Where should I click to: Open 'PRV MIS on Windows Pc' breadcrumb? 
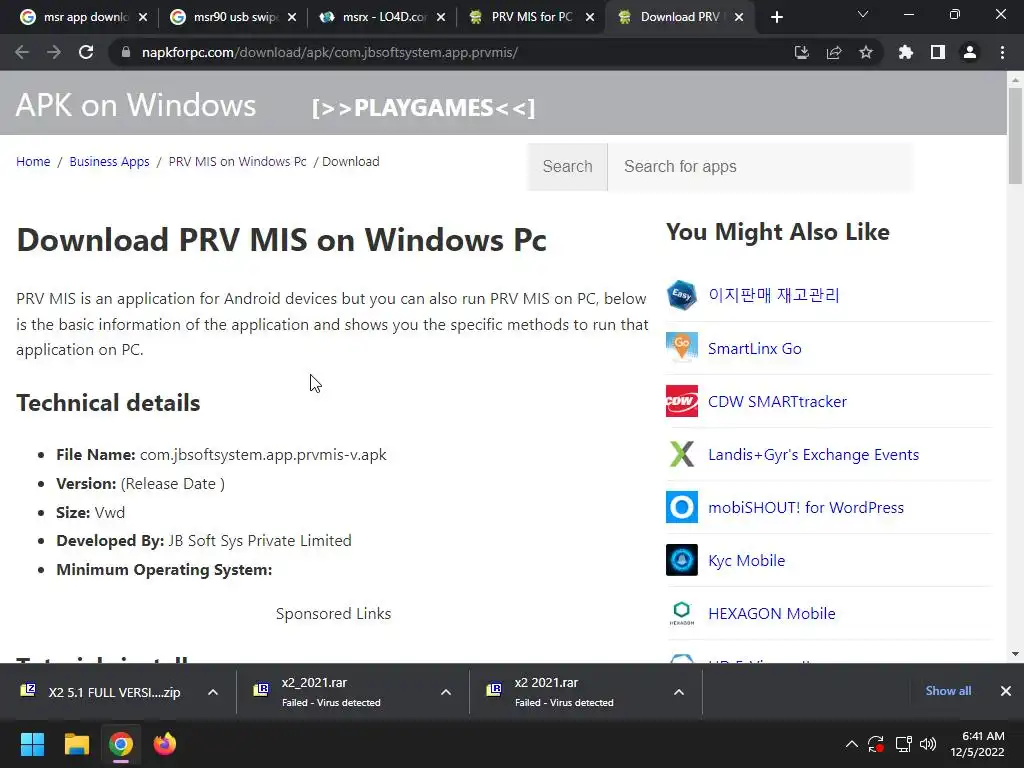click(237, 161)
